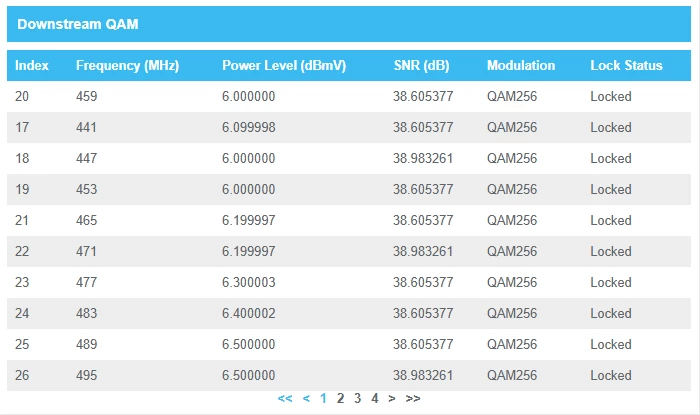
Task: Open page 2 of the table
Action: click(340, 398)
